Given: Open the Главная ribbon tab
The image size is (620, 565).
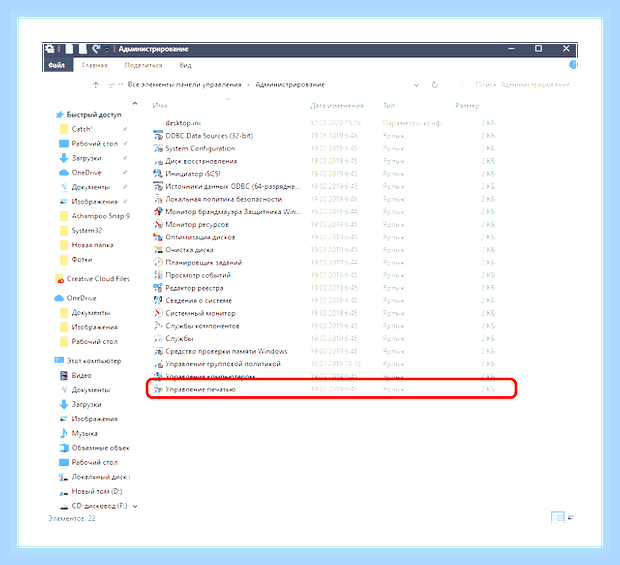Looking at the screenshot, I should point(95,65).
